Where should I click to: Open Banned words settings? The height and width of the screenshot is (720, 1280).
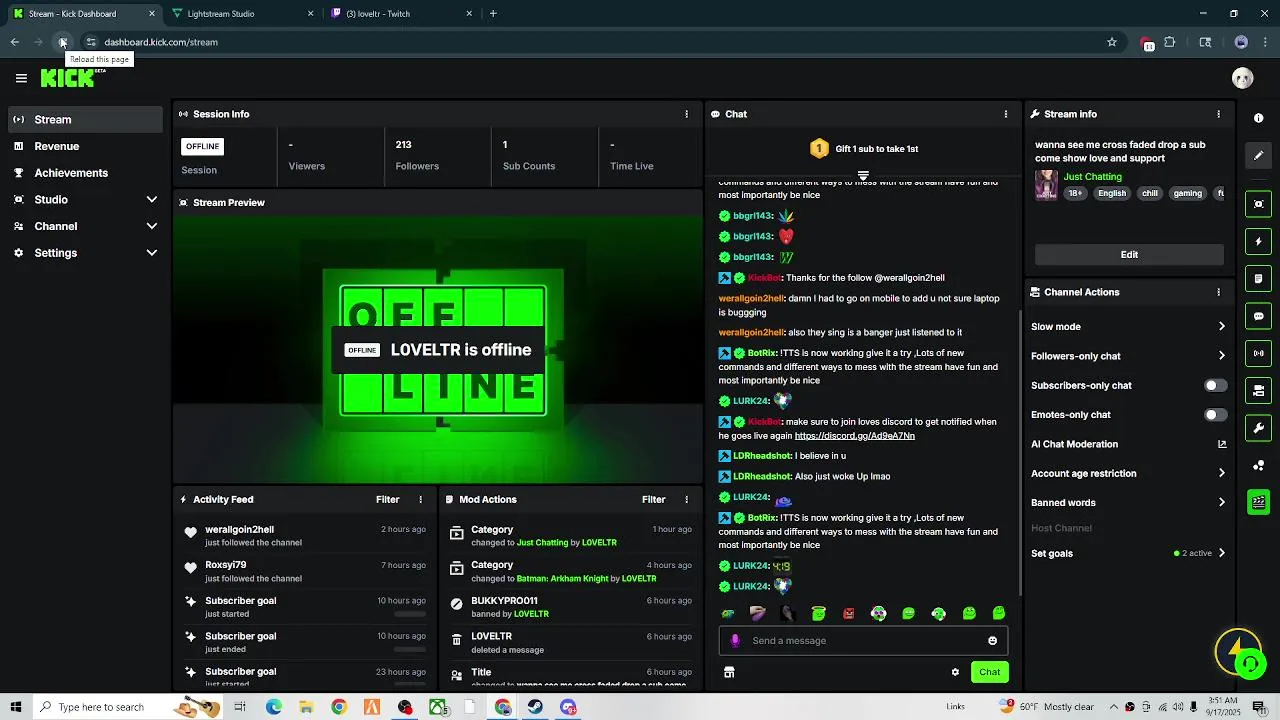[x=1128, y=502]
